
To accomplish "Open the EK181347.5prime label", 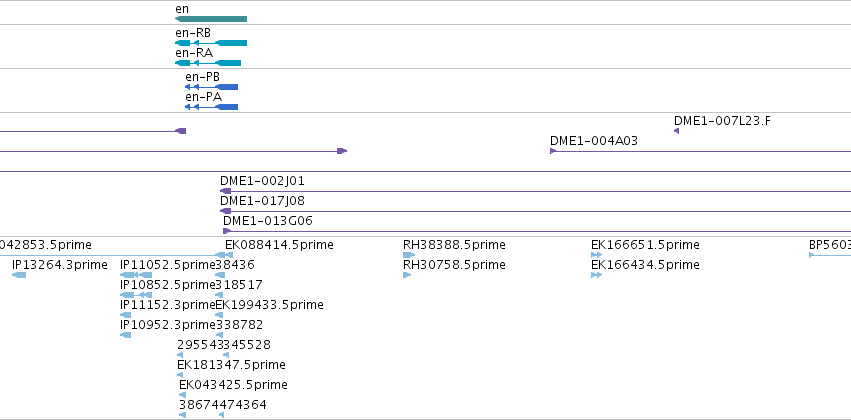I will tap(231, 365).
